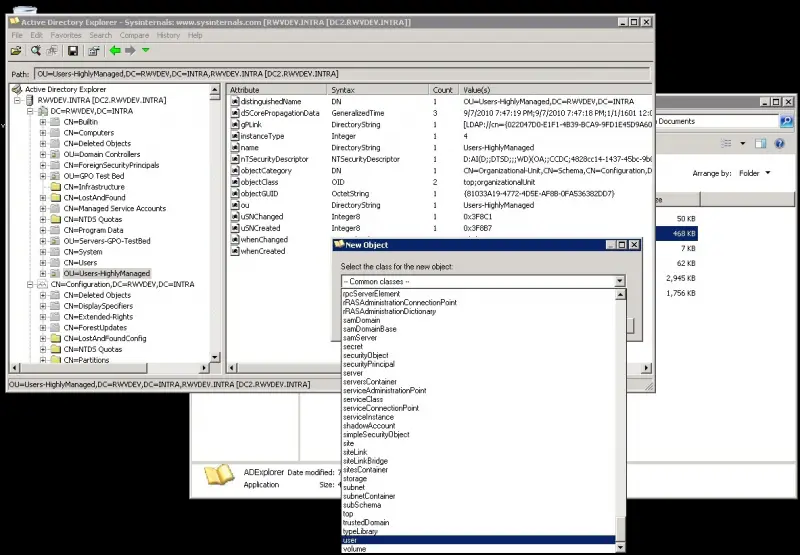Screen dimensions: 800x555
Task: Click the icon beside whenCreated attribute
Action: click(235, 251)
